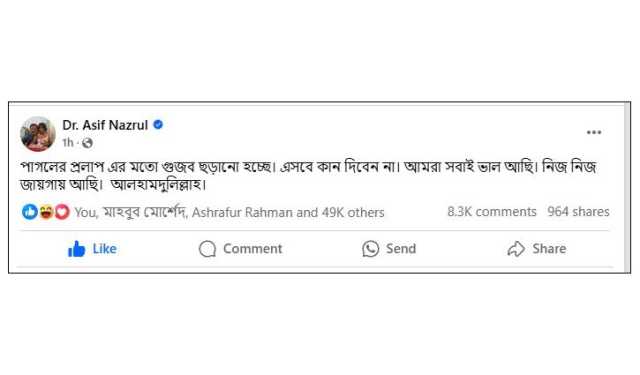Open the 8.3K comments link
640x375 pixels.
click(491, 212)
